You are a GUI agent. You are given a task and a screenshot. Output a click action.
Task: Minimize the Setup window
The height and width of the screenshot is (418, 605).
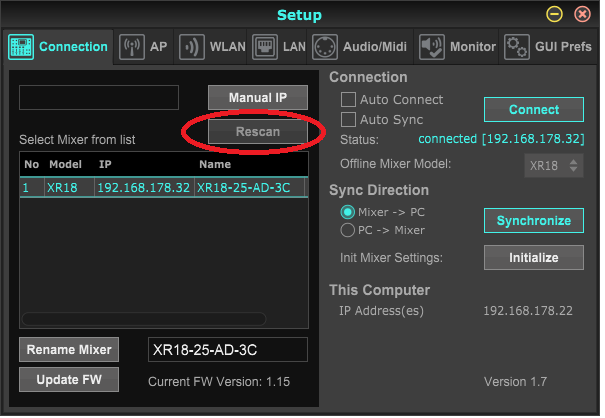tap(554, 15)
